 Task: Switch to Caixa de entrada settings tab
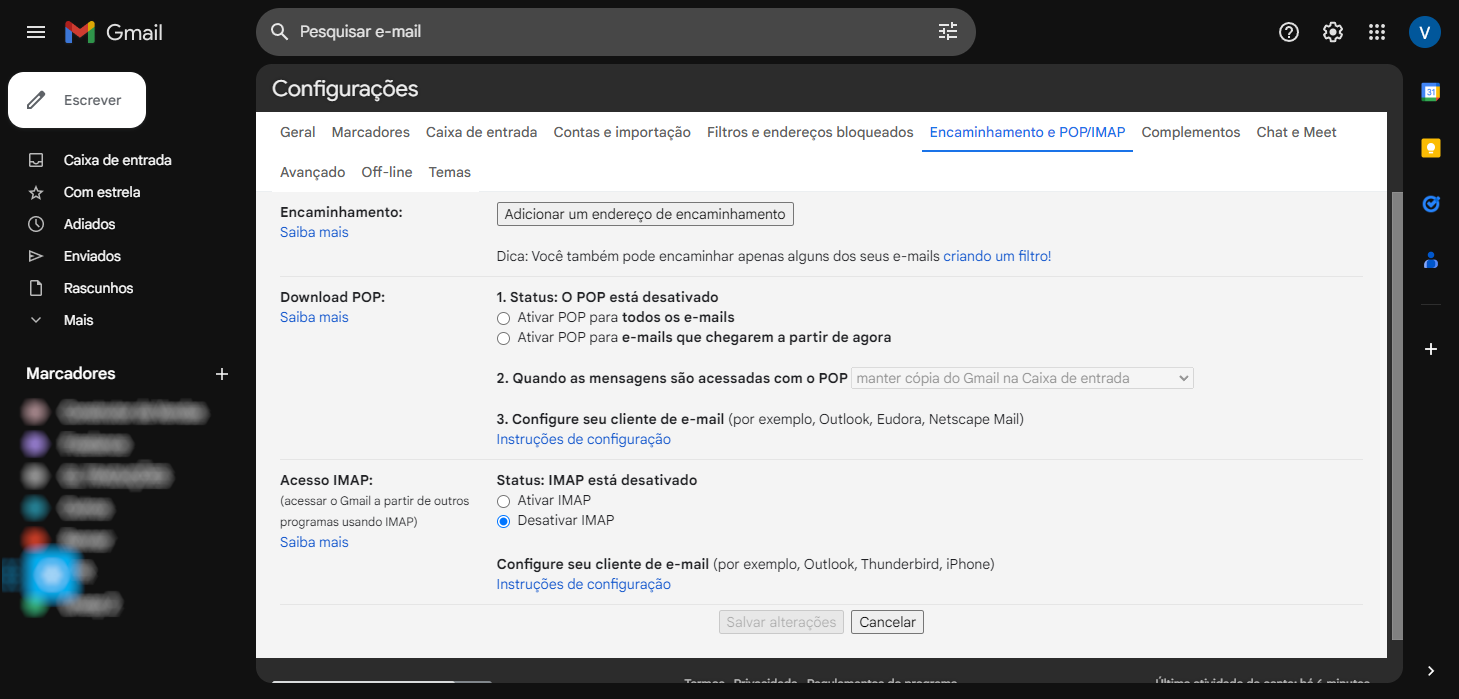coord(482,132)
